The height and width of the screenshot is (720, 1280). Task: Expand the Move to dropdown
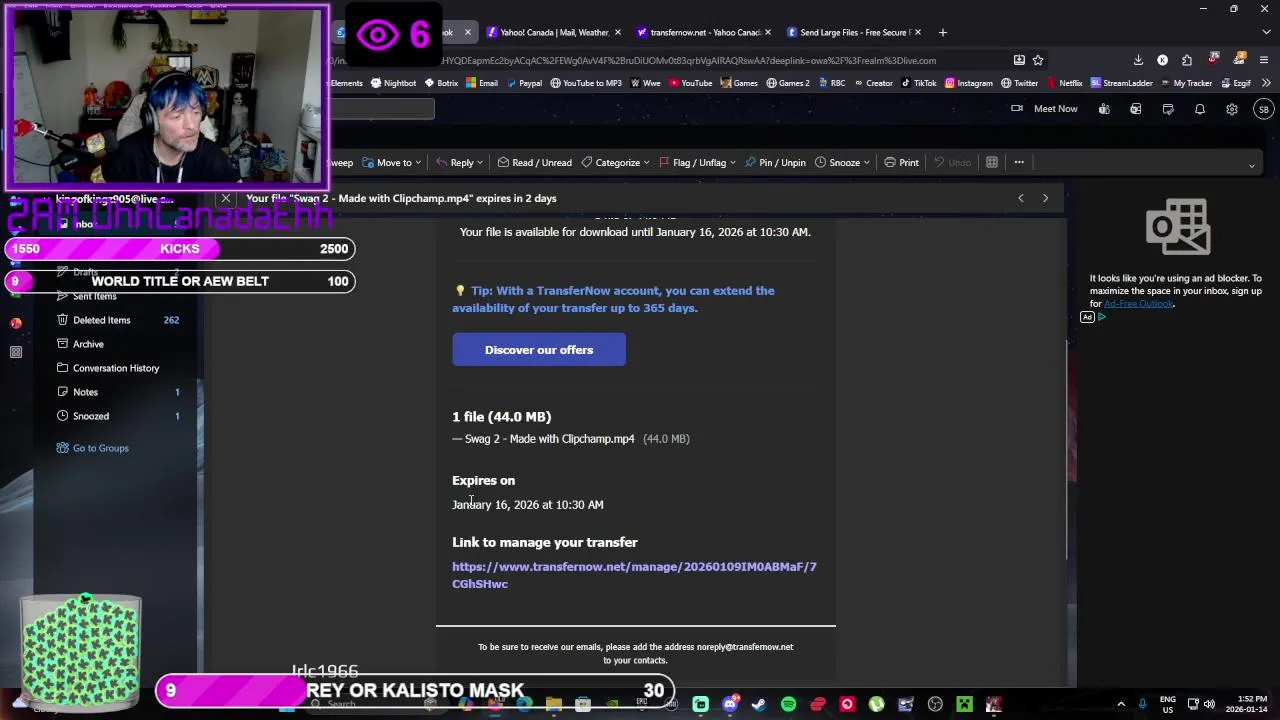pyautogui.click(x=417, y=163)
